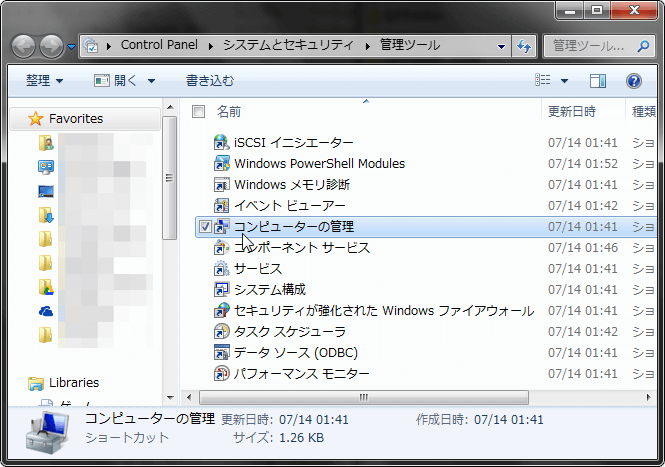Viewport: 665px width, 467px height.
Task: Select the イベント ビューアー icon
Action: [x=221, y=205]
